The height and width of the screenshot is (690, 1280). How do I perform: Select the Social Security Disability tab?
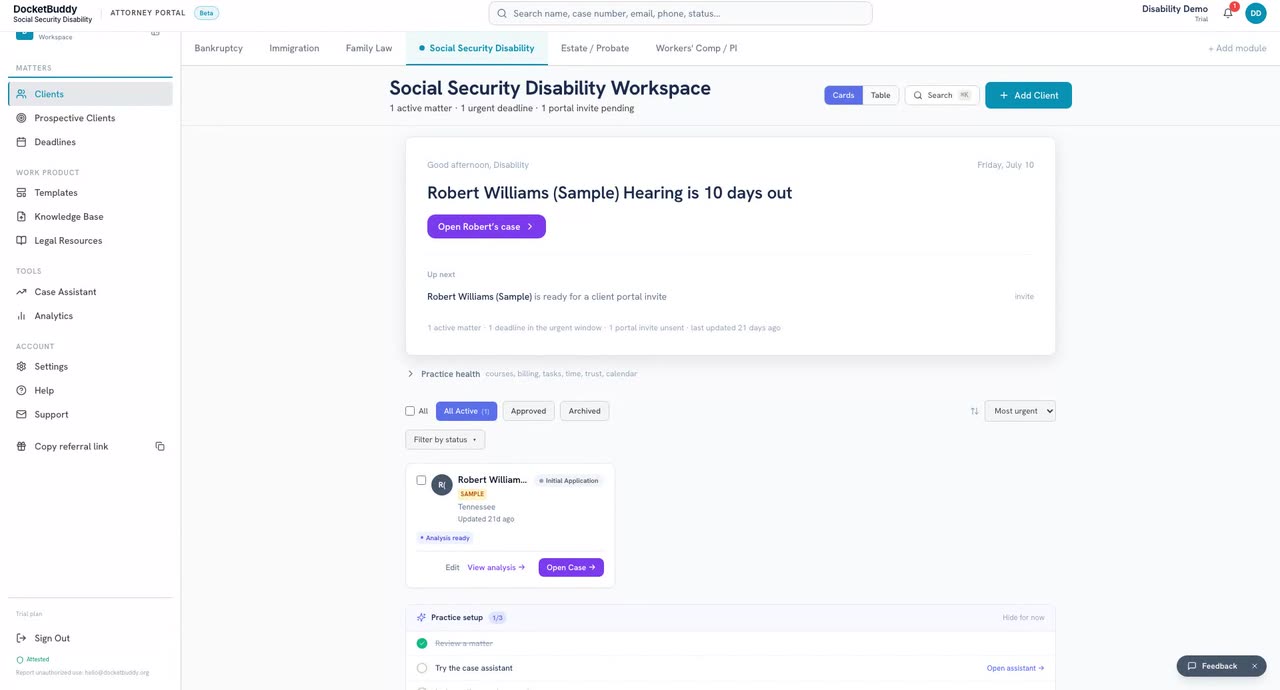476,48
